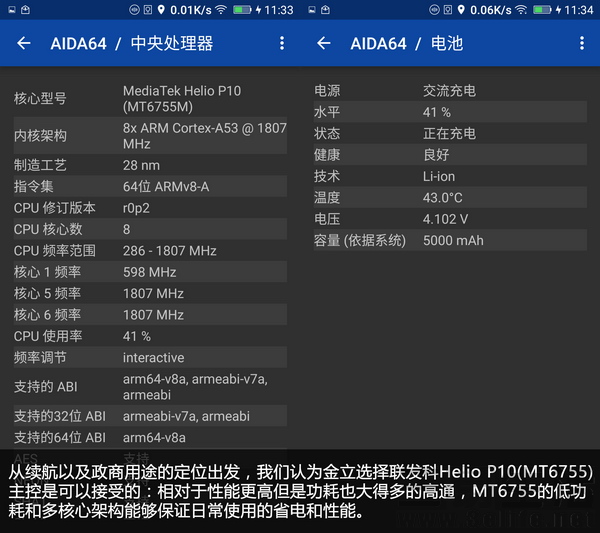600x533 pixels.
Task: Select the 内核架构 row with Cortex-A53
Action: tap(150, 136)
